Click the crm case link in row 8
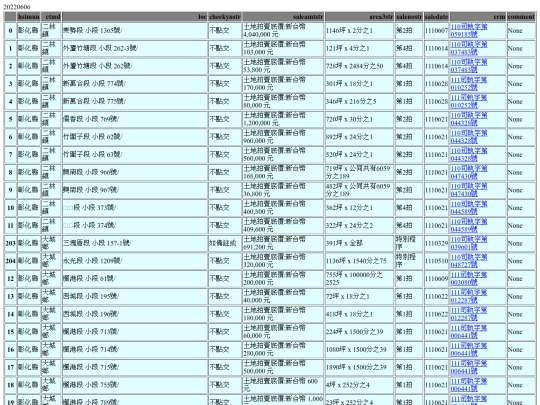This screenshot has height=405, width=540. [469, 172]
